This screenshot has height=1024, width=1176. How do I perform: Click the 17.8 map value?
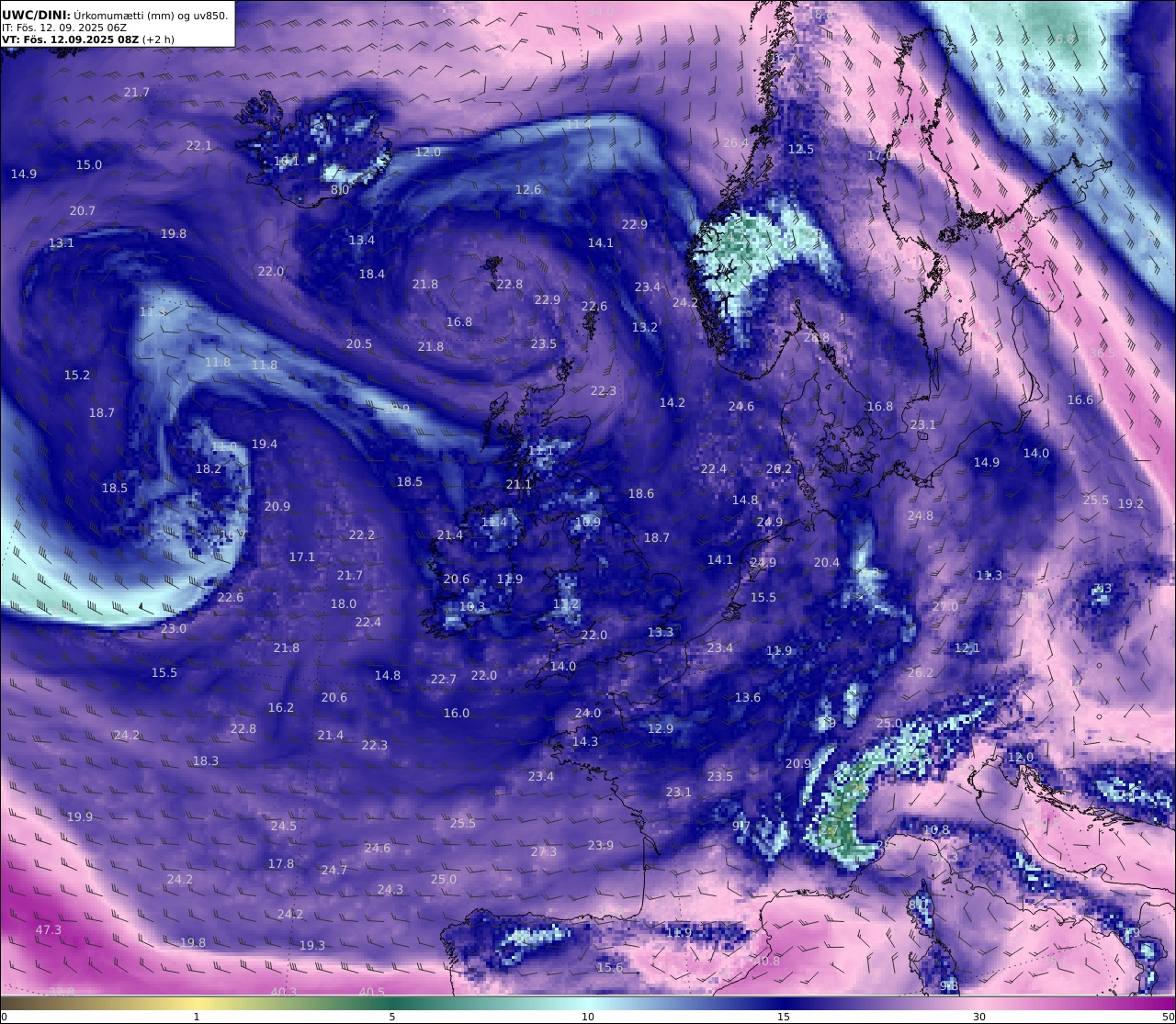(281, 864)
